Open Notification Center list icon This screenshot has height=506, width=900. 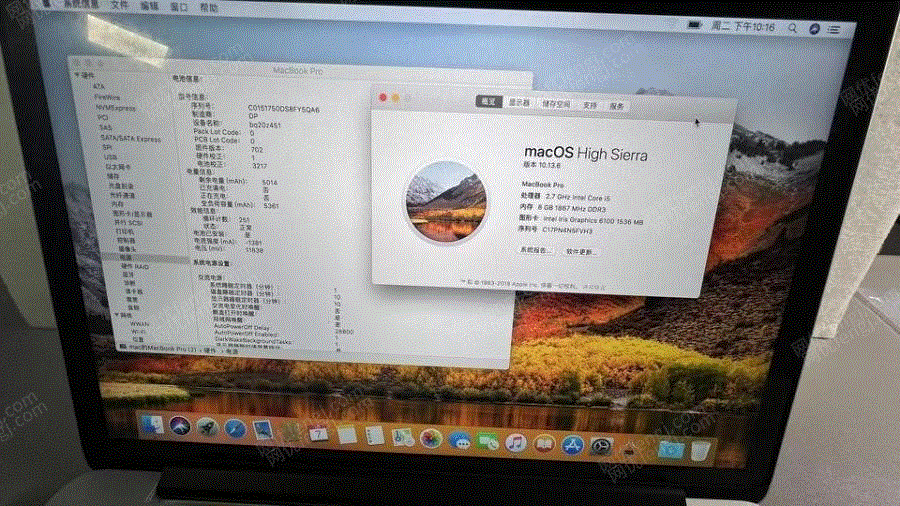(834, 29)
